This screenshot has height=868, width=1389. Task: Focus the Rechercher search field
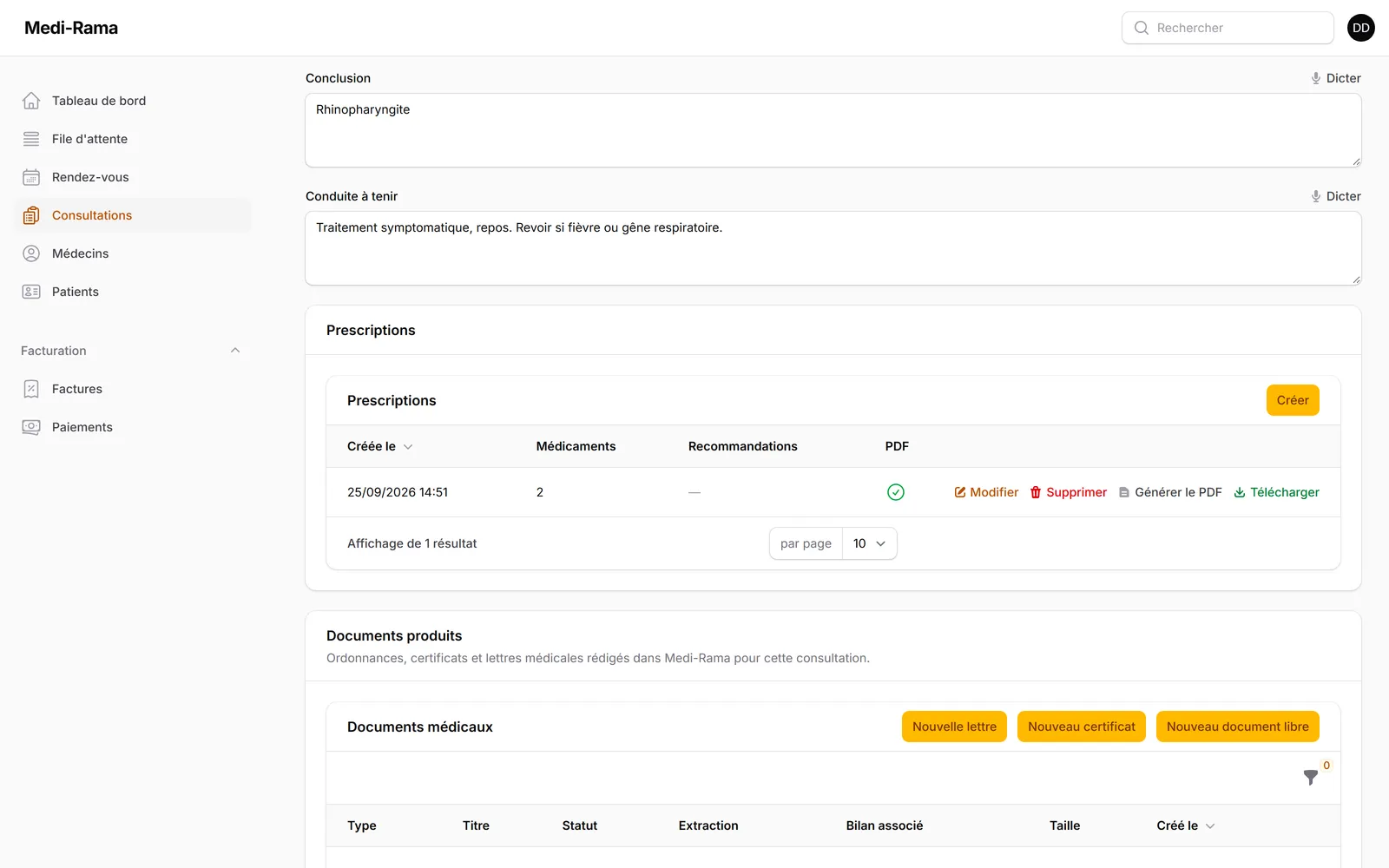(x=1228, y=28)
